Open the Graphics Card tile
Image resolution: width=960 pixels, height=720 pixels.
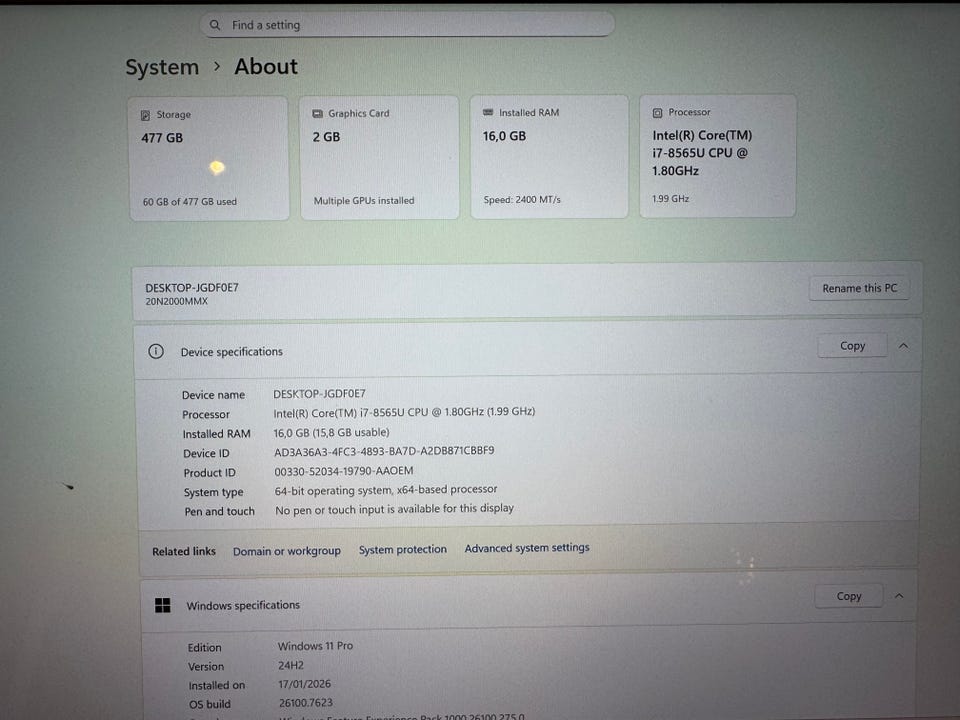pos(380,157)
